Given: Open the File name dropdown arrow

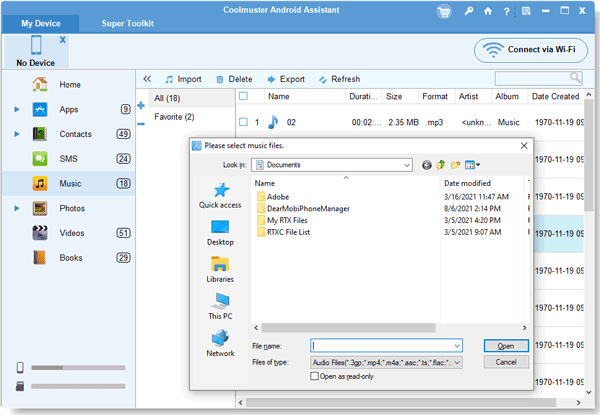Looking at the screenshot, I should point(457,346).
